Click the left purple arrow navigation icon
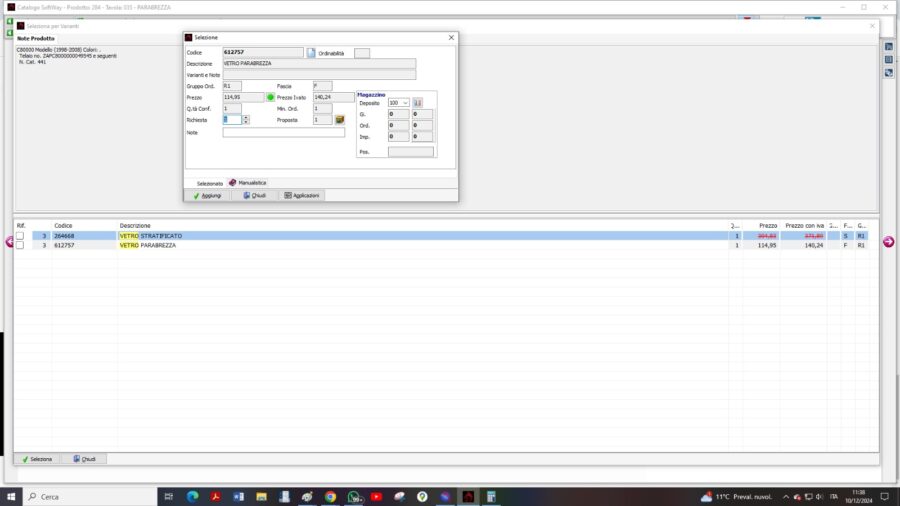The height and width of the screenshot is (506, 900). (x=8, y=242)
